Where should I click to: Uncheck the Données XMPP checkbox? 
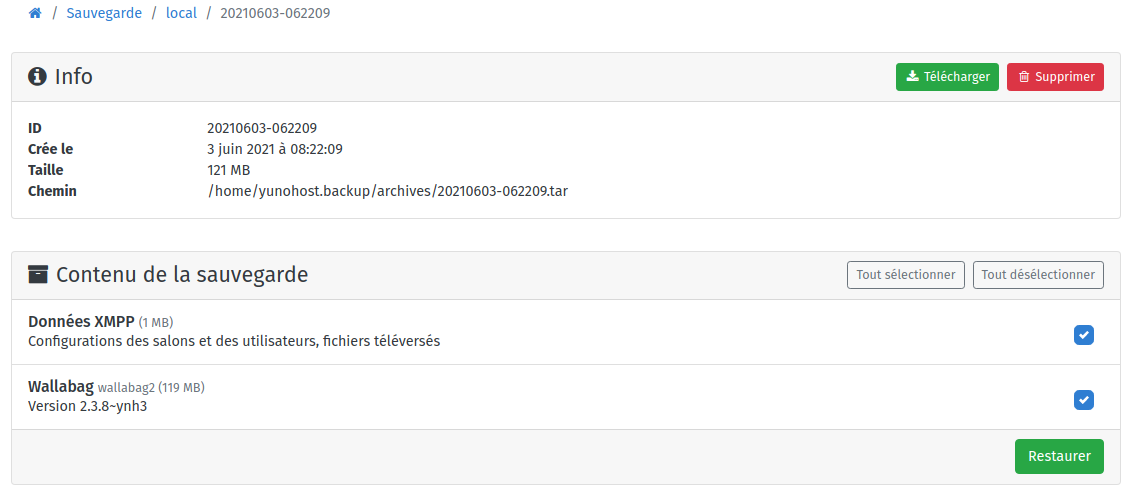point(1084,335)
